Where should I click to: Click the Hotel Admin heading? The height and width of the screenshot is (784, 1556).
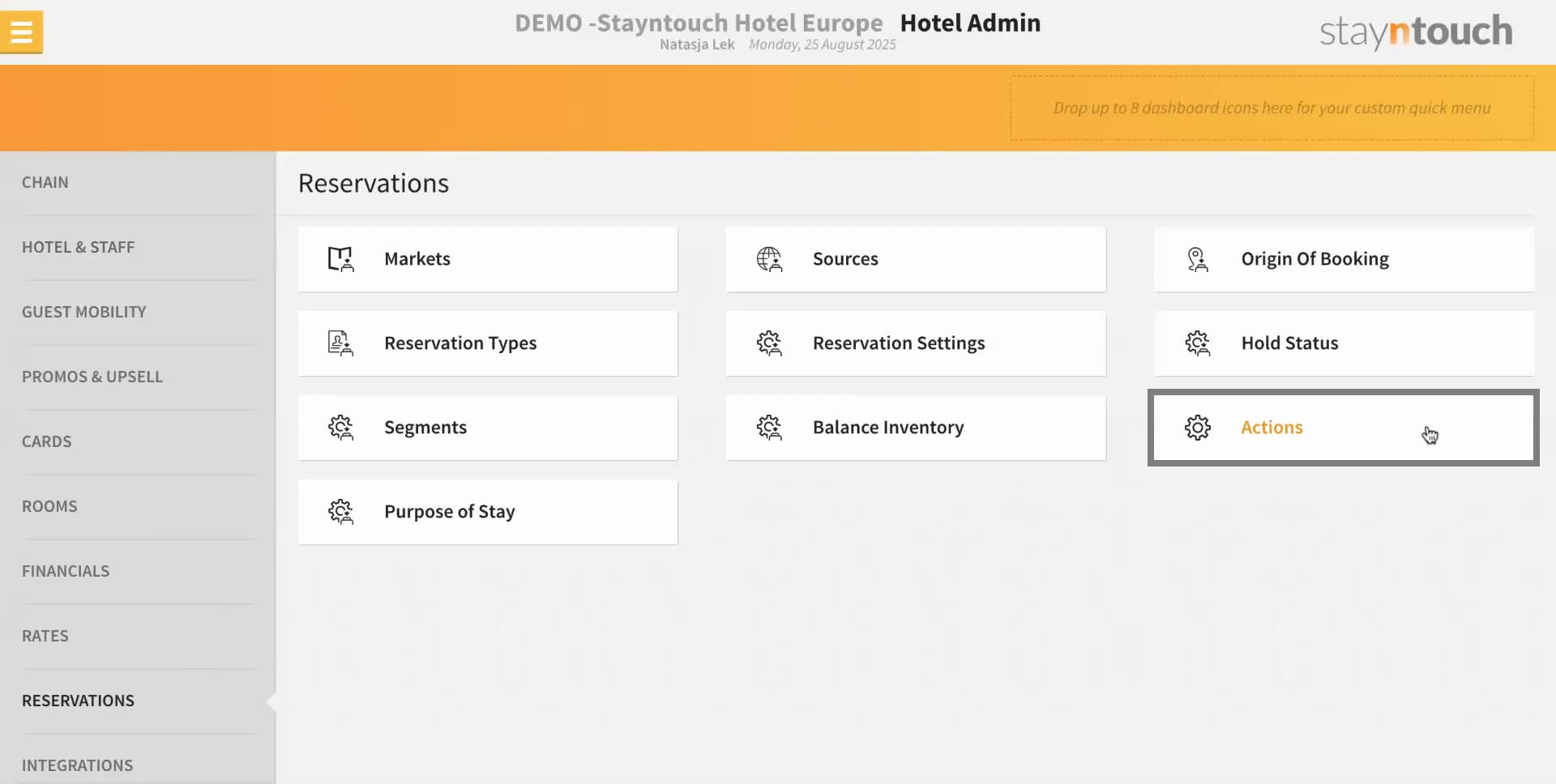point(970,23)
